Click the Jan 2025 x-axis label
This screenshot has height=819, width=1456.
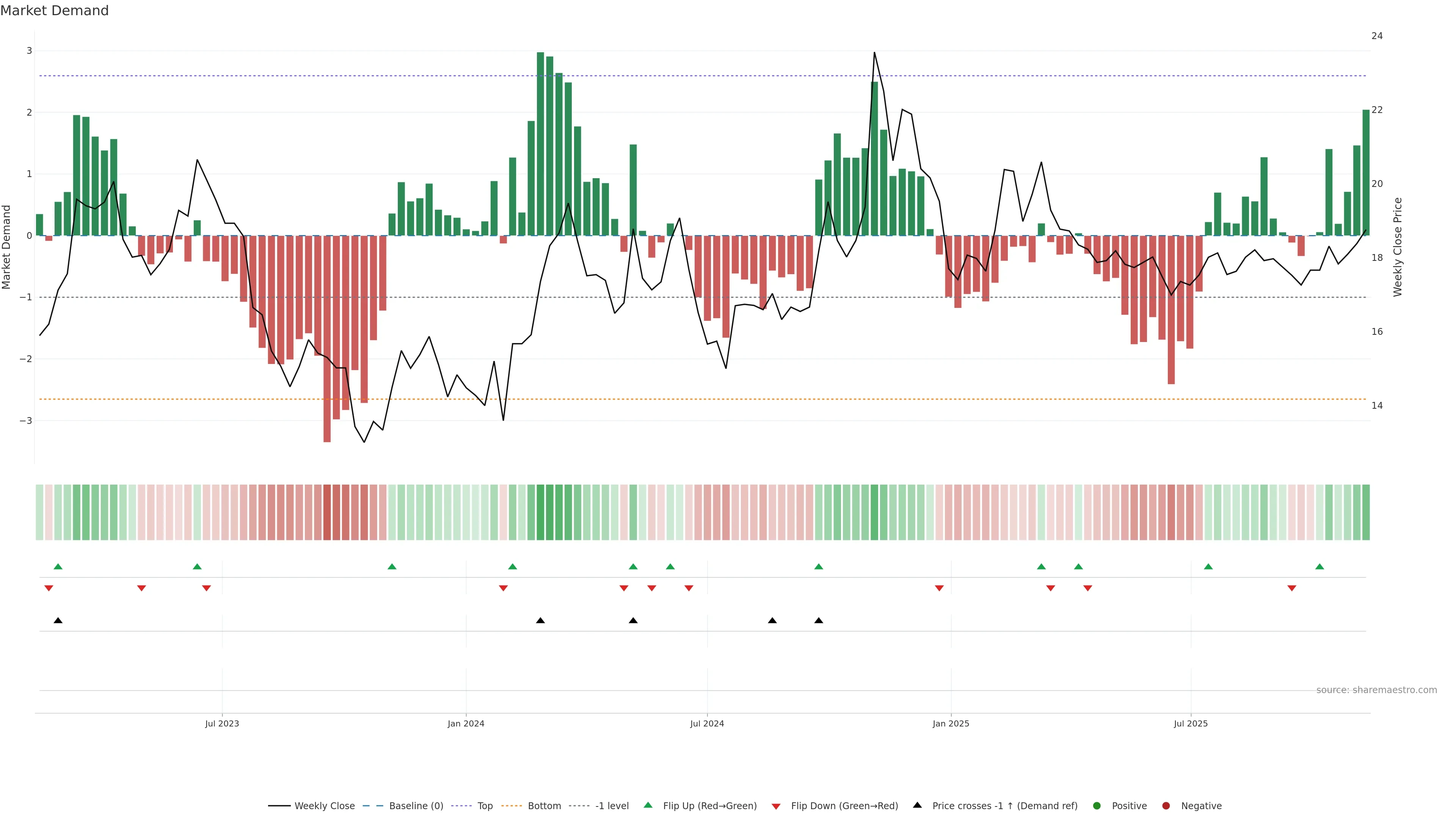click(x=951, y=723)
